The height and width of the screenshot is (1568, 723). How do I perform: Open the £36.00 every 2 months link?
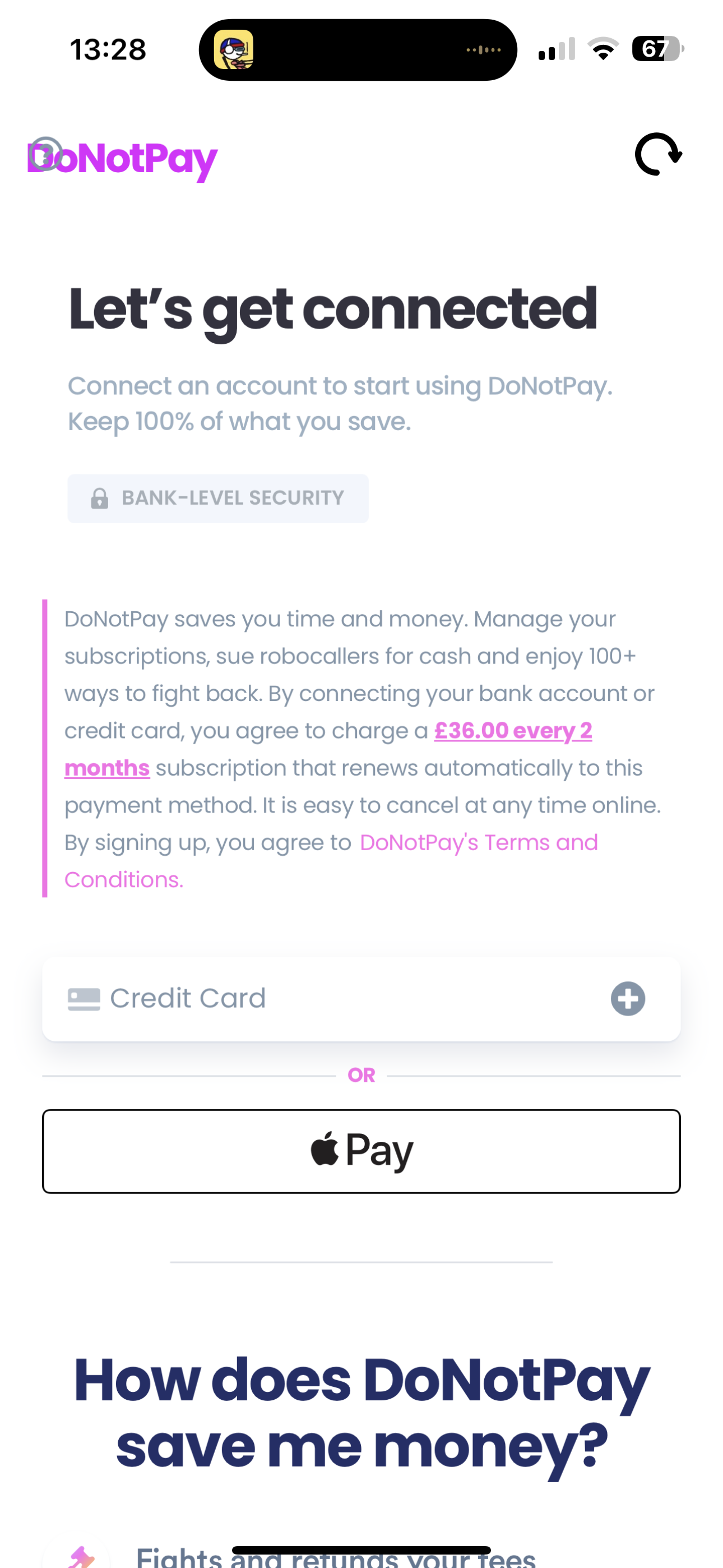[328, 749]
